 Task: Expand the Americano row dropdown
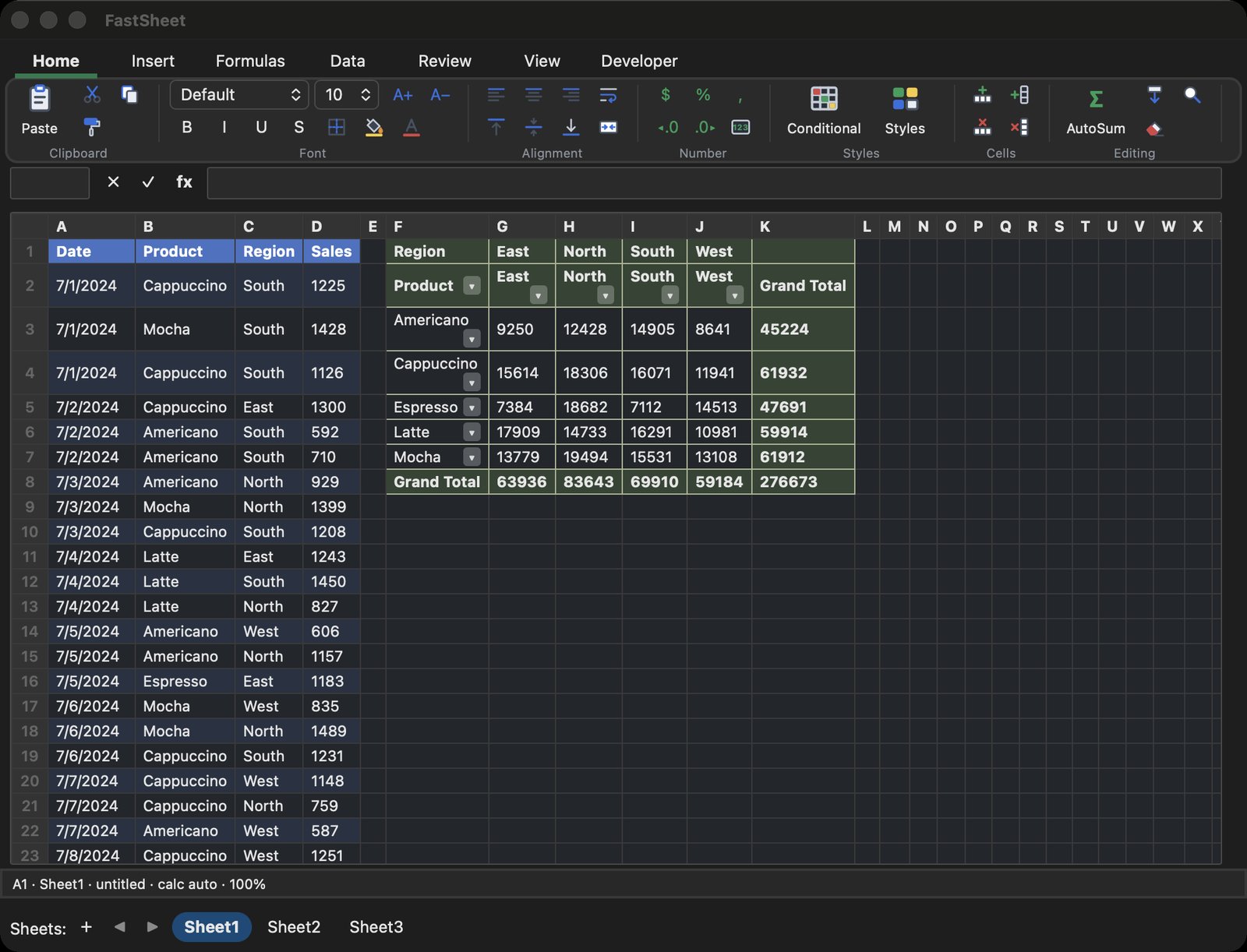472,339
